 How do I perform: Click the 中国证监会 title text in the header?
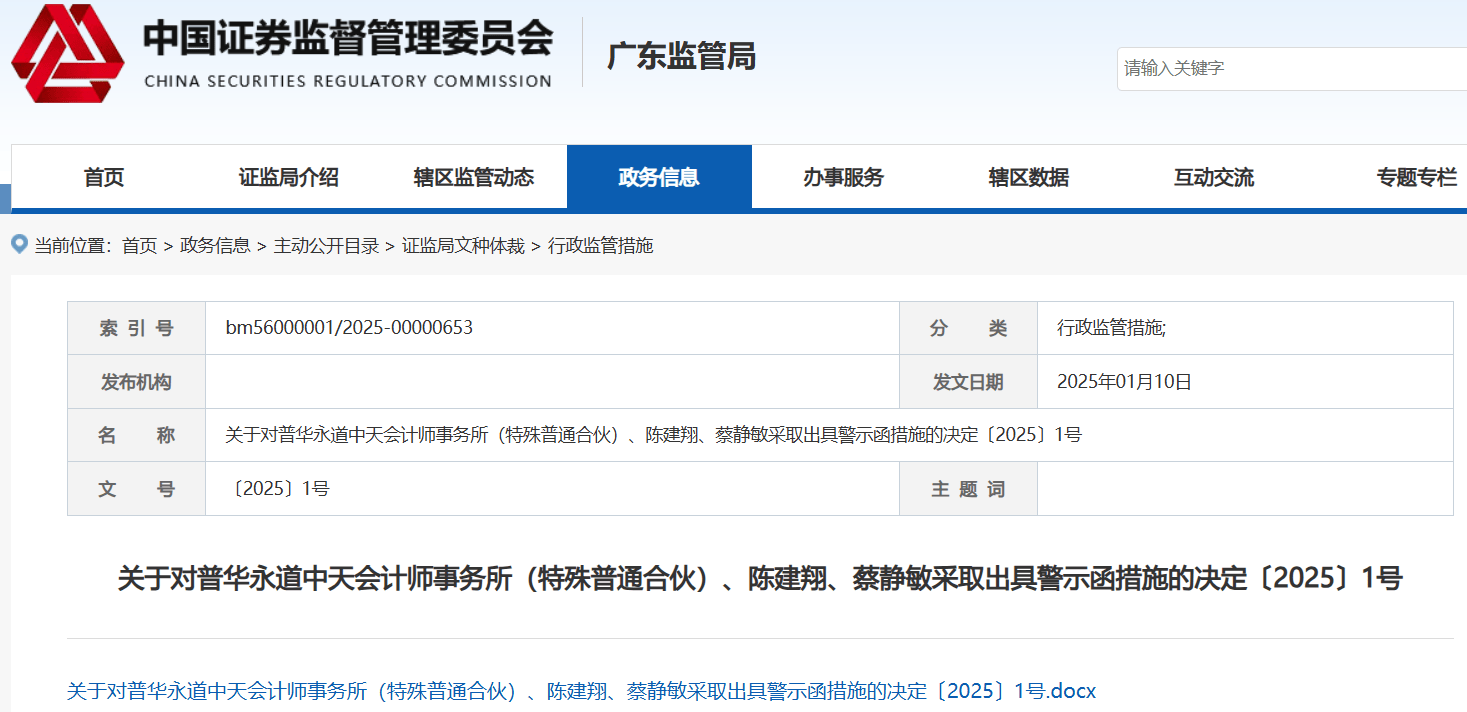pyautogui.click(x=348, y=38)
